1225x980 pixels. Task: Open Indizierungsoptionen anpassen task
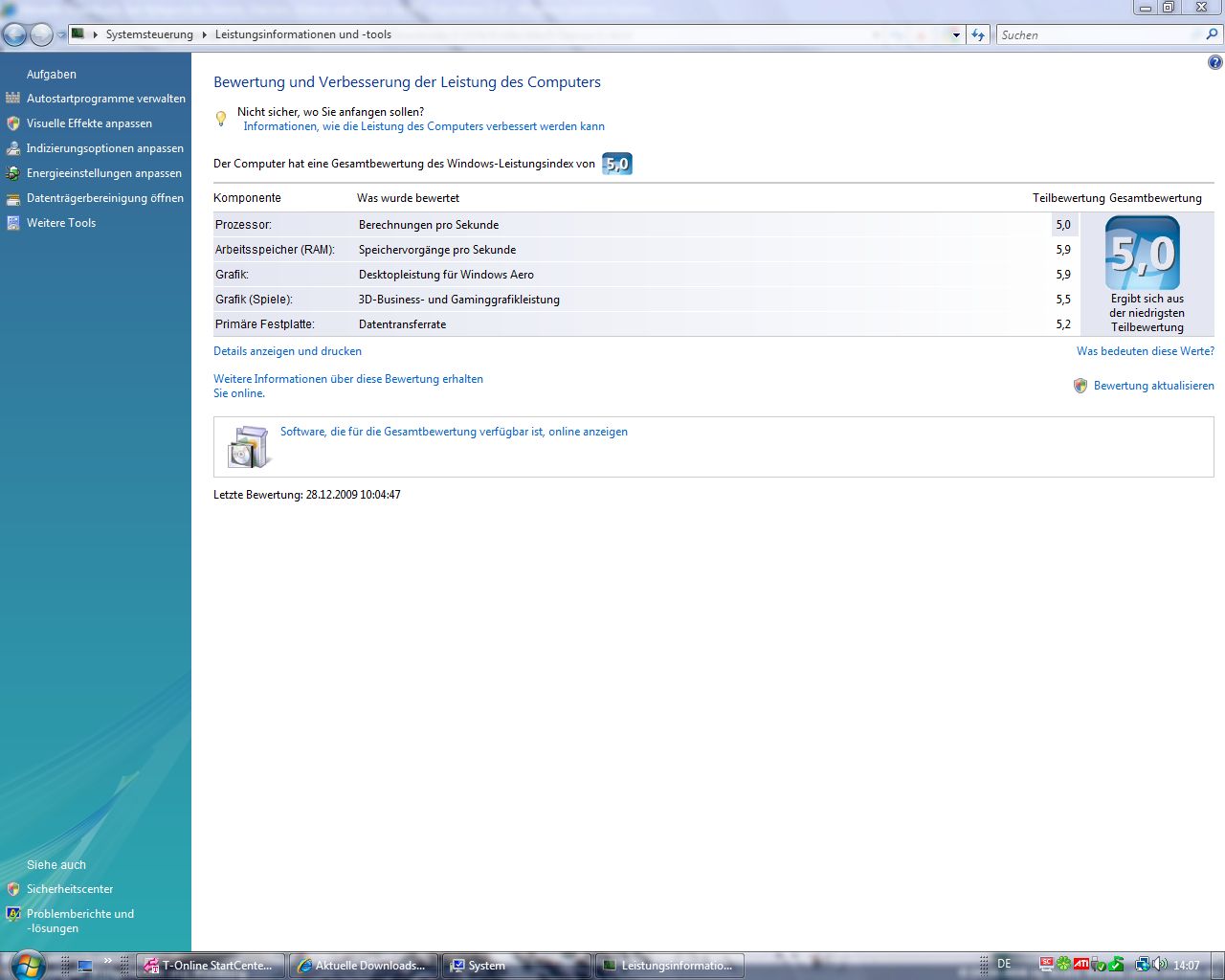(105, 148)
